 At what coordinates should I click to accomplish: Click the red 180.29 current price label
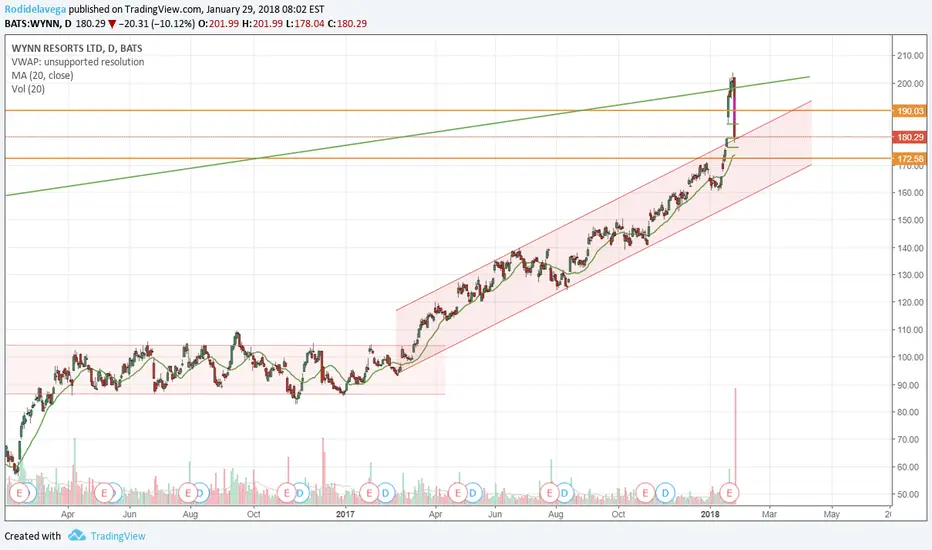909,137
